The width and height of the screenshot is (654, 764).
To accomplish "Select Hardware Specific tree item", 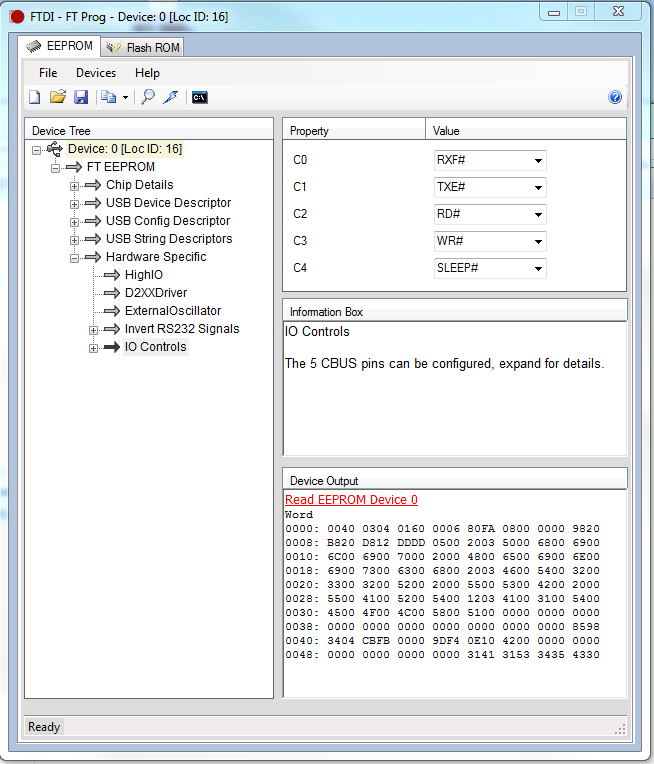I will 156,257.
